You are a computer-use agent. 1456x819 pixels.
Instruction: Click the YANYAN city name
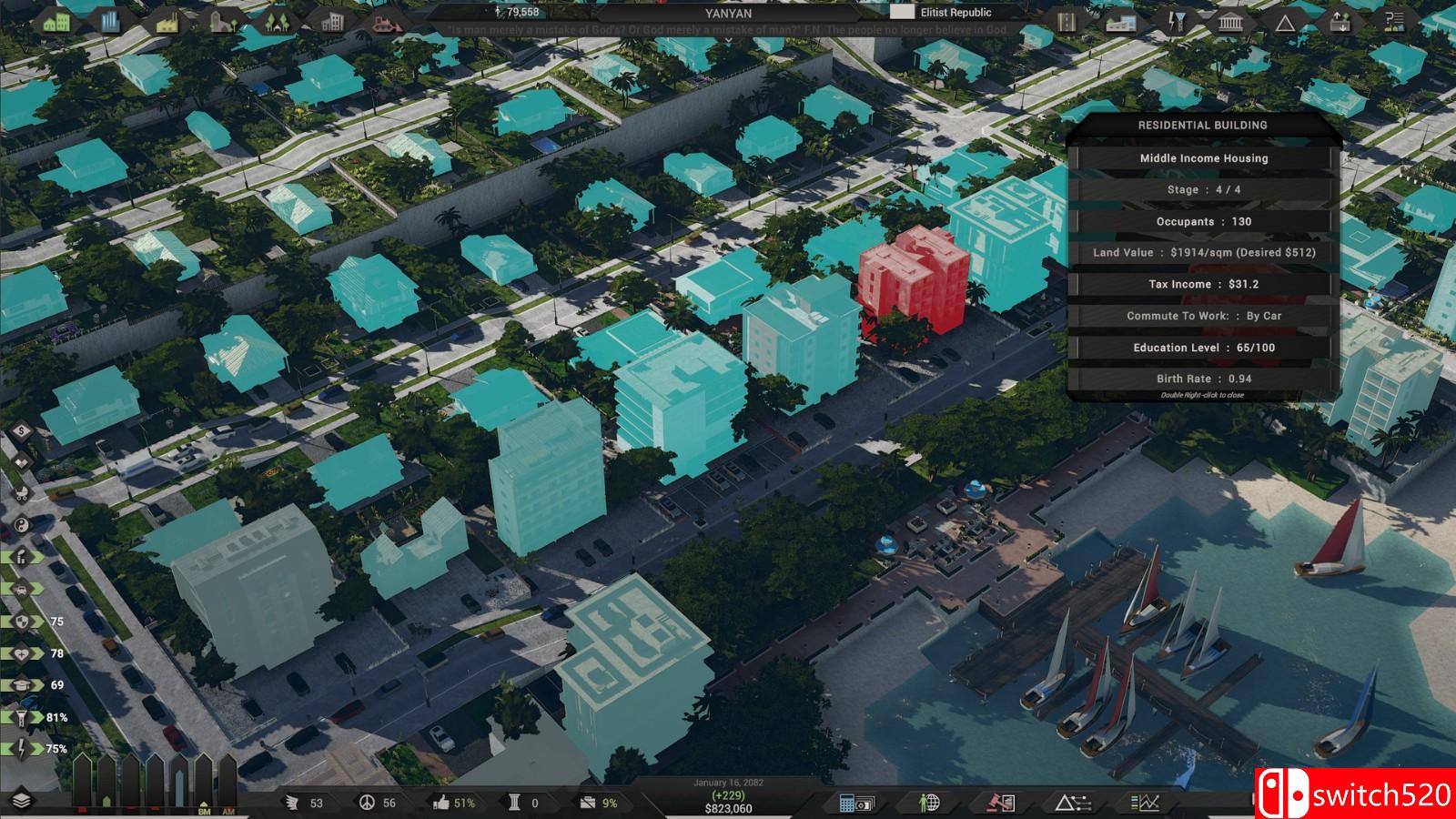pos(729,13)
